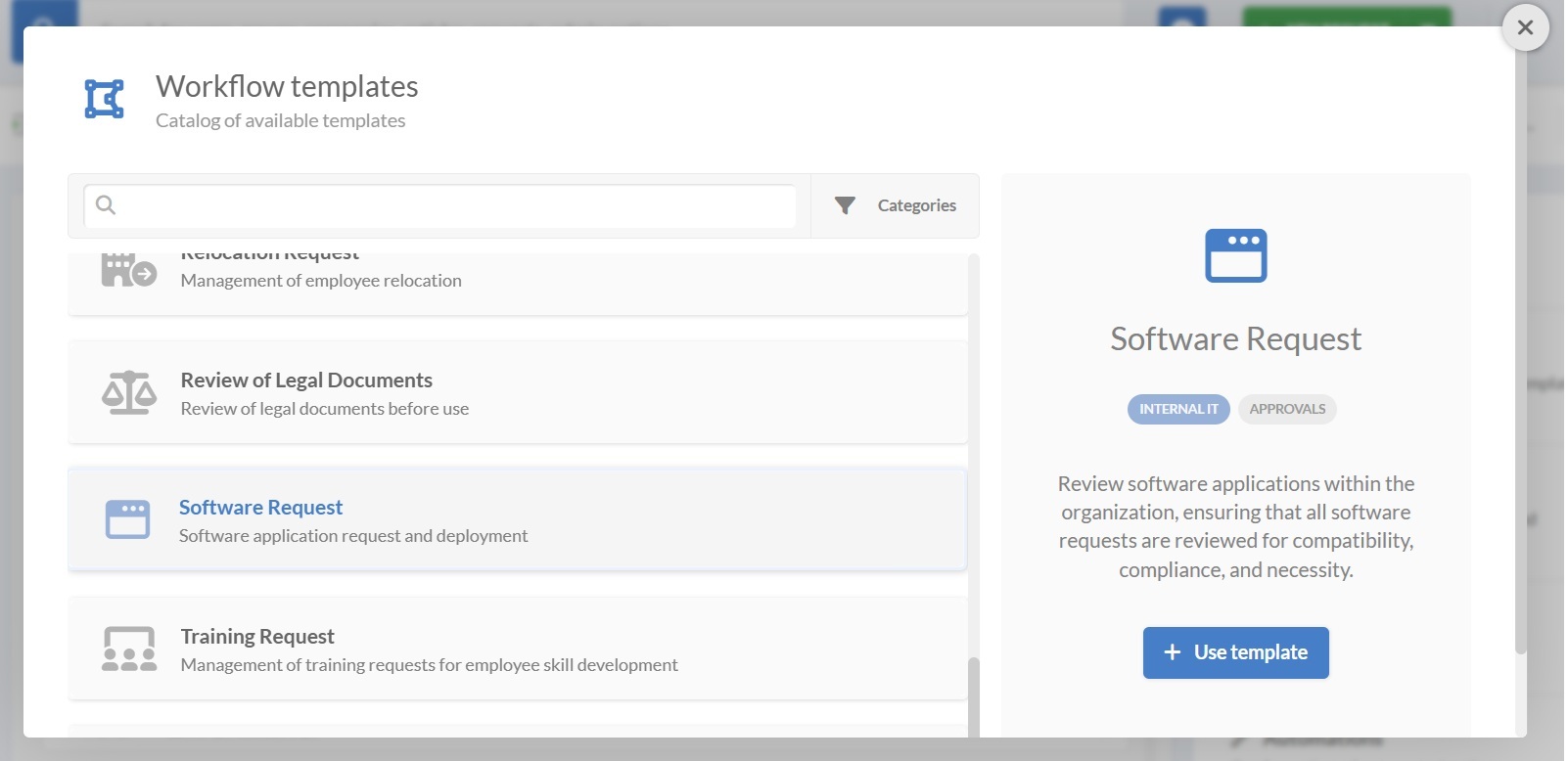
Task: Click 'Management of employee relocation' description
Action: tap(321, 281)
